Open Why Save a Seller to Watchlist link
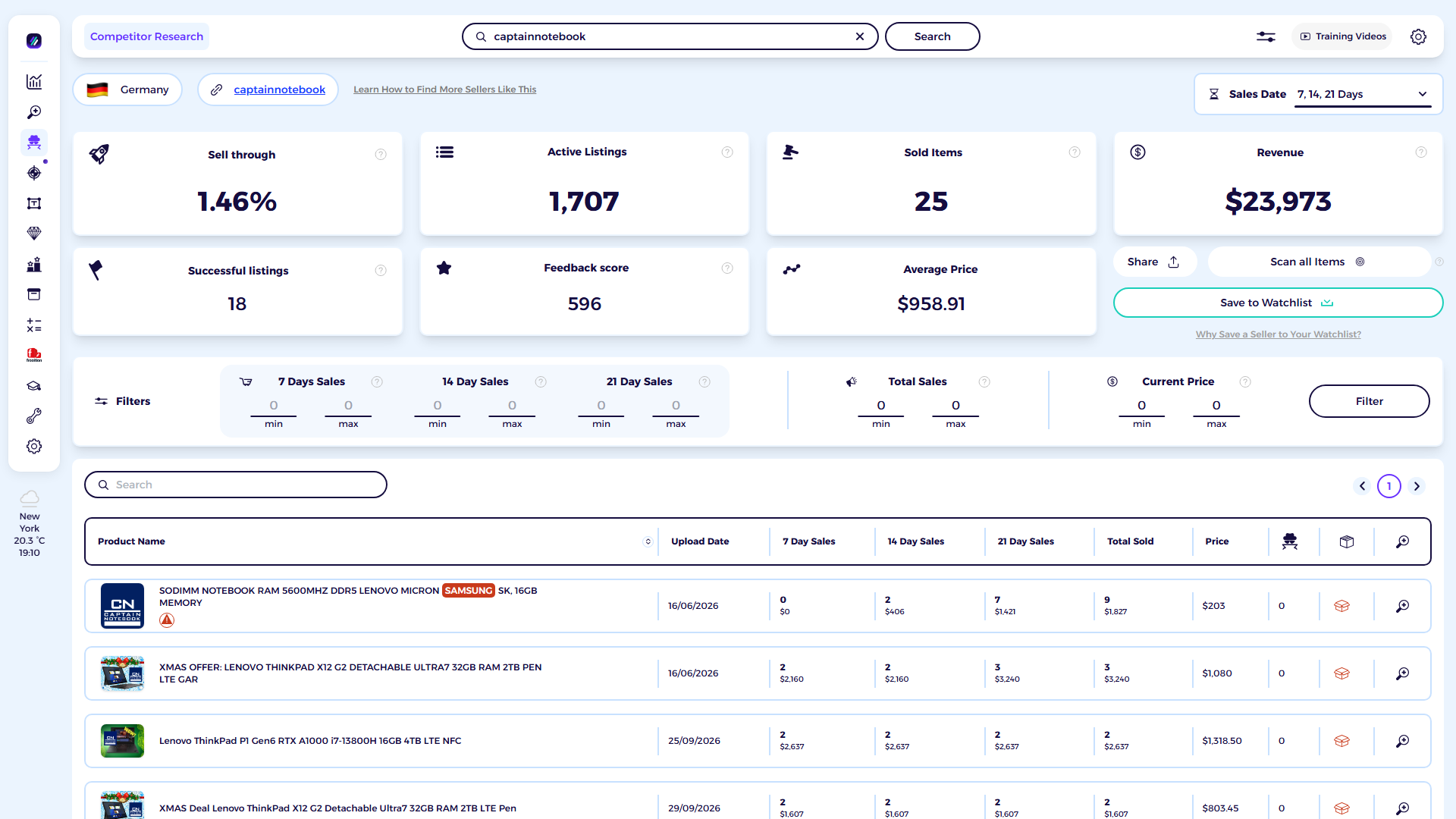This screenshot has width=1456, height=819. coord(1278,334)
